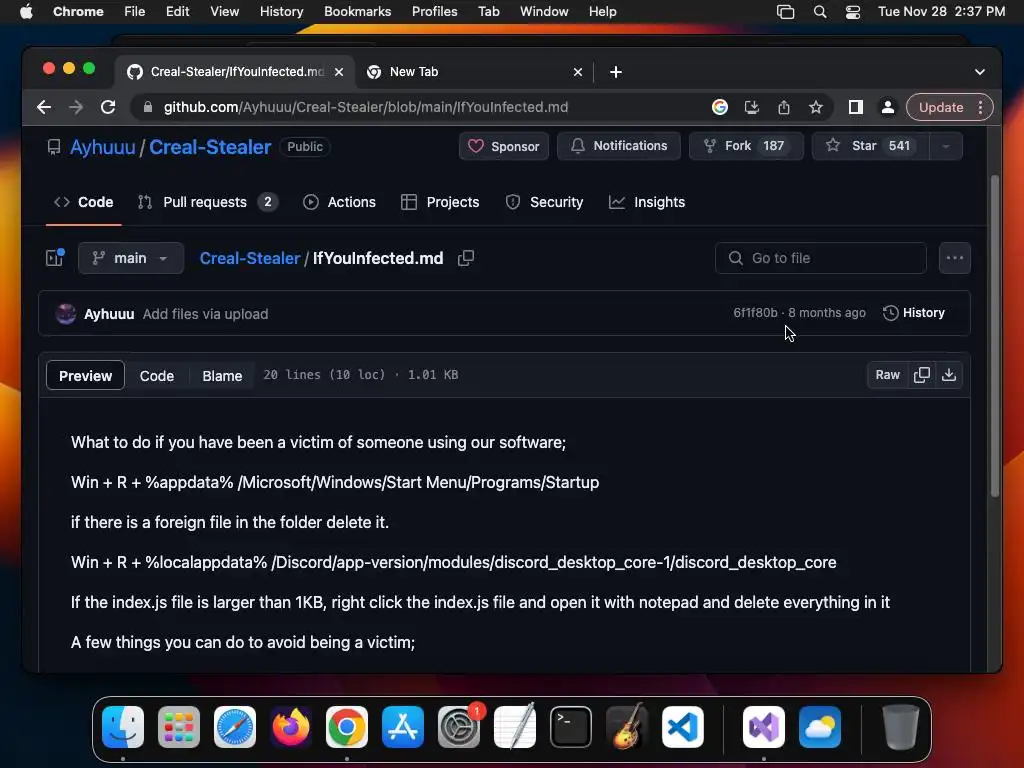
Task: Open Visual Studio Code from the Dock
Action: click(682, 727)
